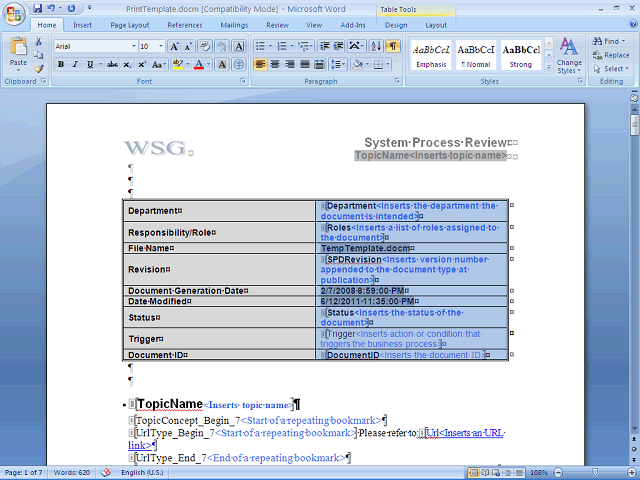Open the References tab

click(x=185, y=25)
